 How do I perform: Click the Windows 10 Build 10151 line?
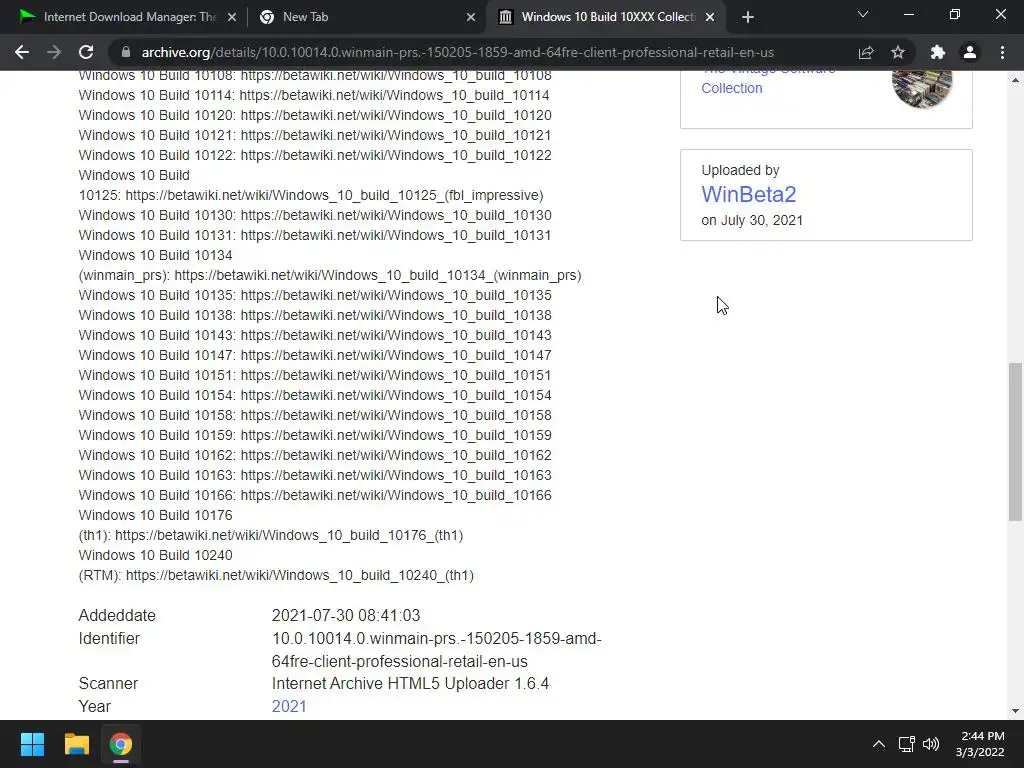click(315, 376)
